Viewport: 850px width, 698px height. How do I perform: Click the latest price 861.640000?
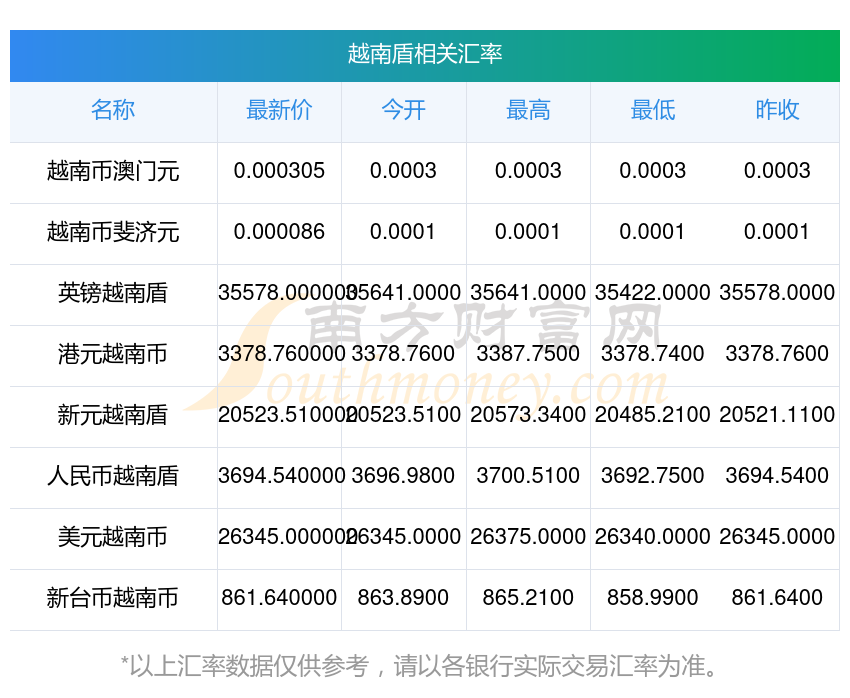click(x=279, y=598)
